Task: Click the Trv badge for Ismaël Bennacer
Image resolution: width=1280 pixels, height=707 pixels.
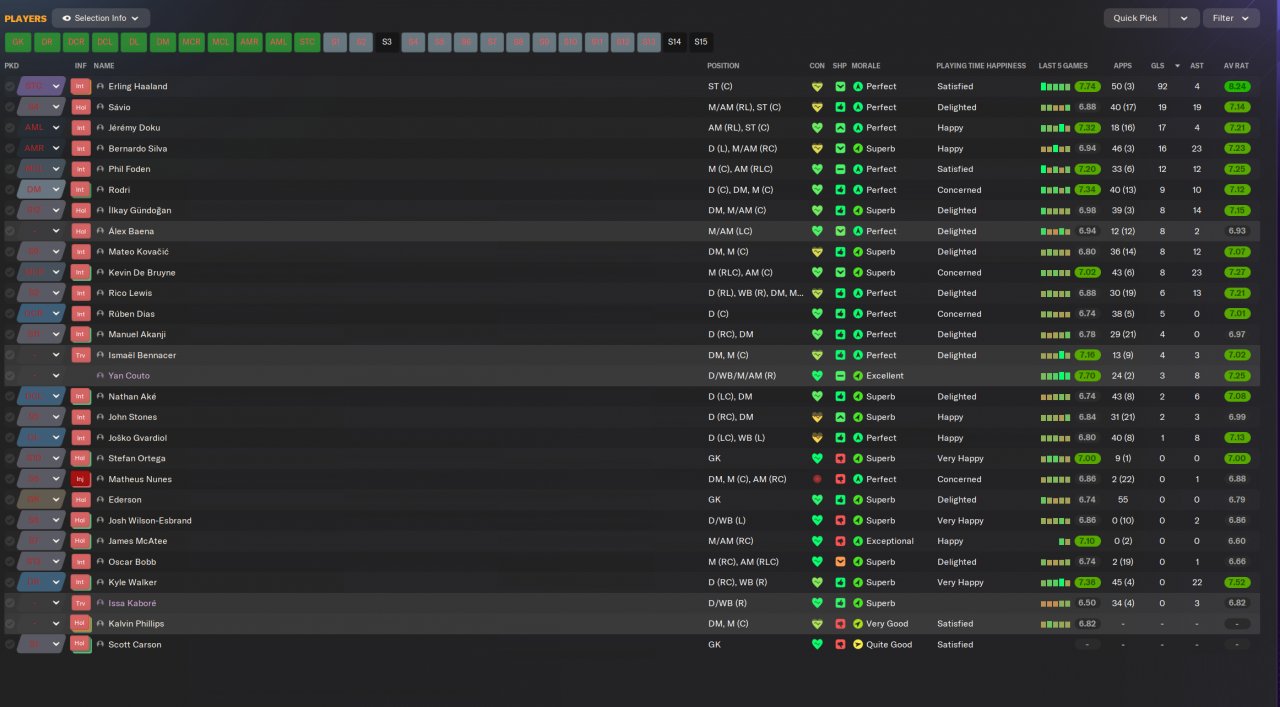Action: [x=81, y=355]
